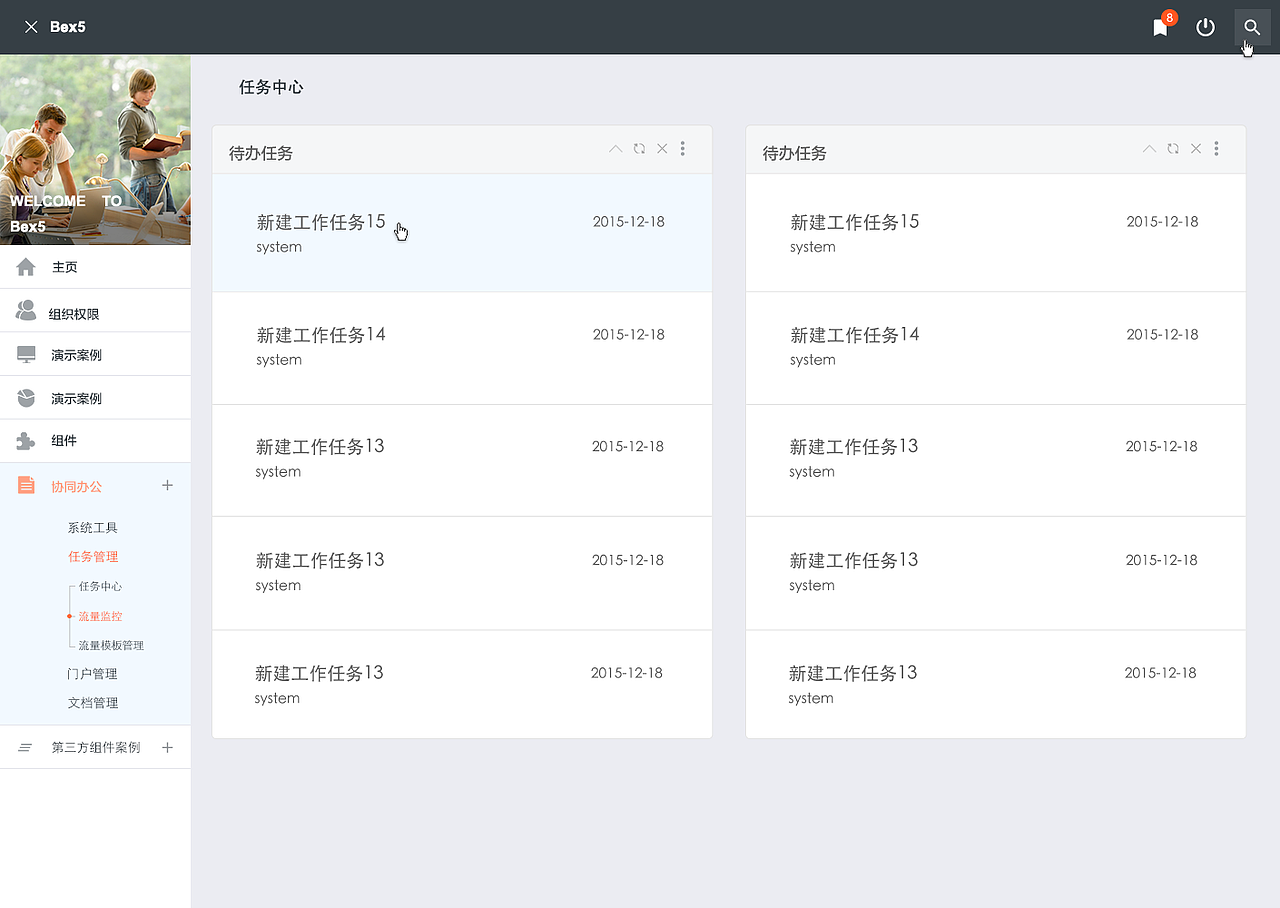Viewport: 1280px width, 908px height.
Task: Select the 协同办公 menu label
Action: click(76, 486)
